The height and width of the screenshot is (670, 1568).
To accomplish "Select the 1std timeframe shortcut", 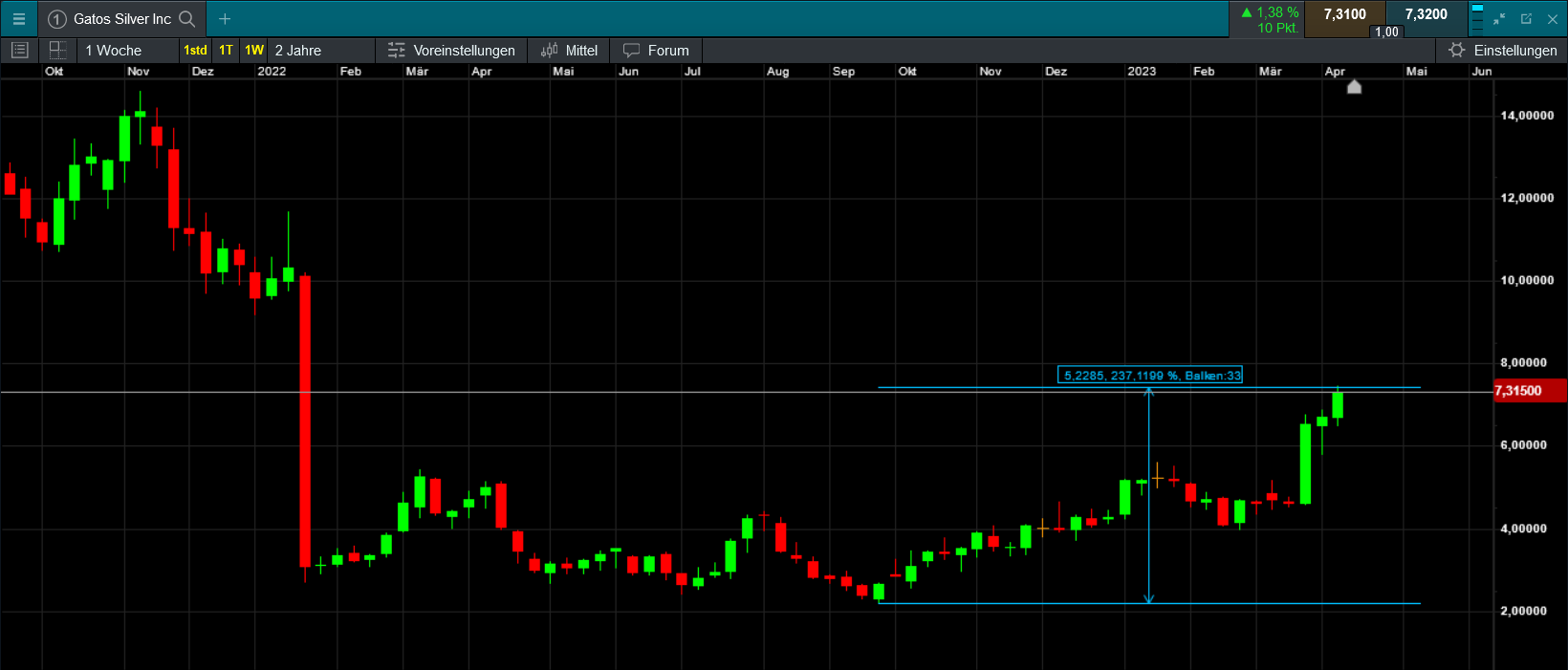I will (x=195, y=51).
